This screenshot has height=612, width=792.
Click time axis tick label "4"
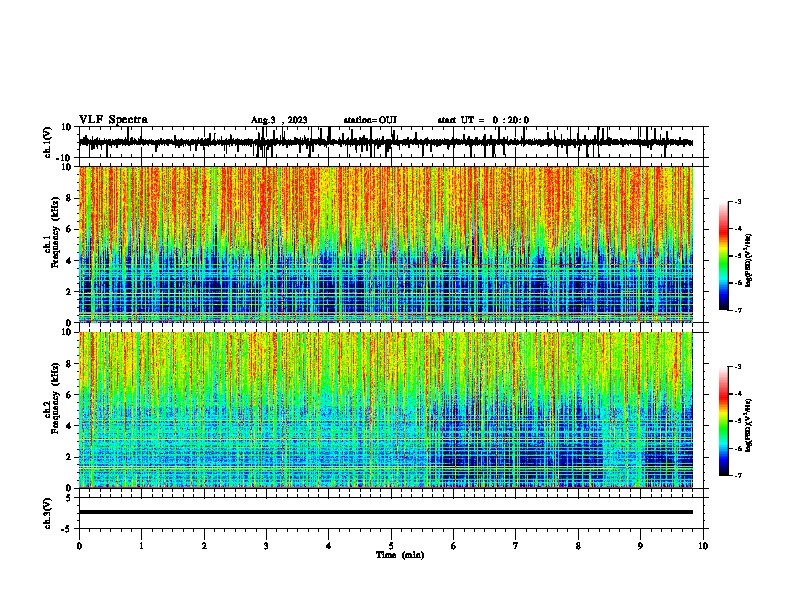click(329, 546)
